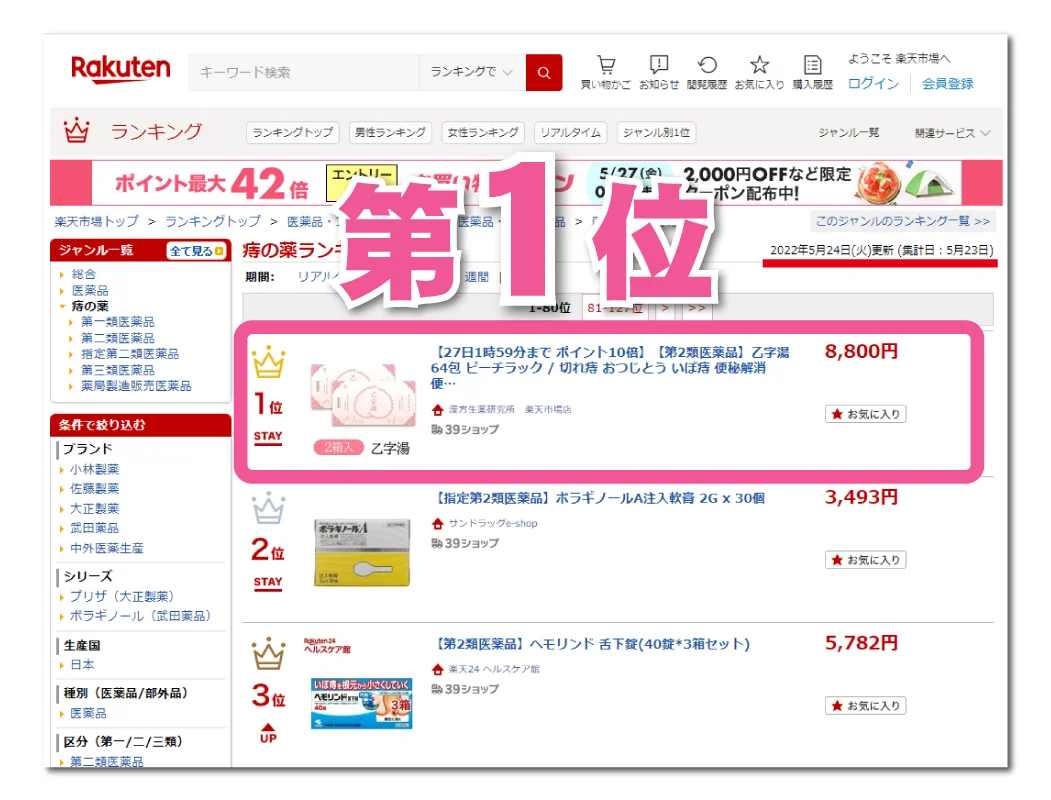Go to next ranking page arrow
Viewport: 1051px width, 800px height.
(x=664, y=308)
